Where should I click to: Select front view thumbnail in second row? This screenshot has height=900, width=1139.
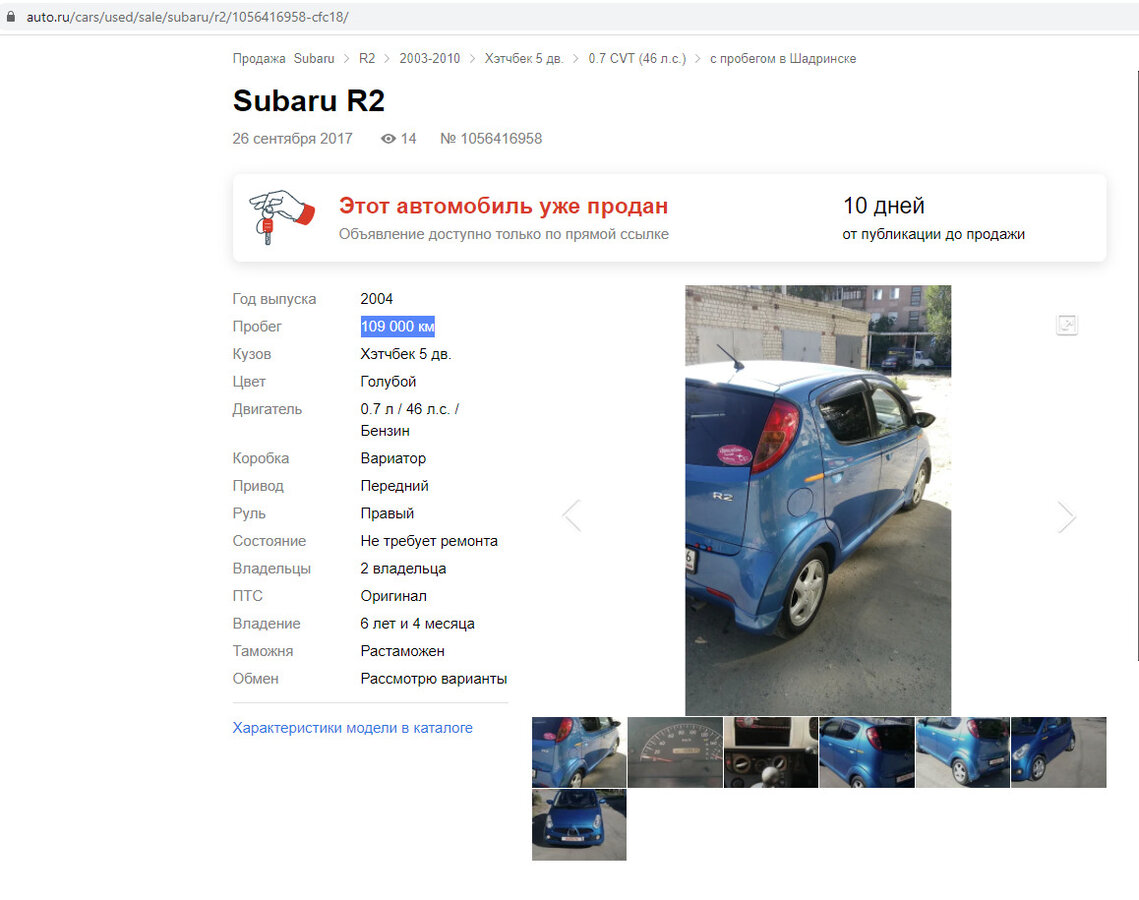coord(579,824)
